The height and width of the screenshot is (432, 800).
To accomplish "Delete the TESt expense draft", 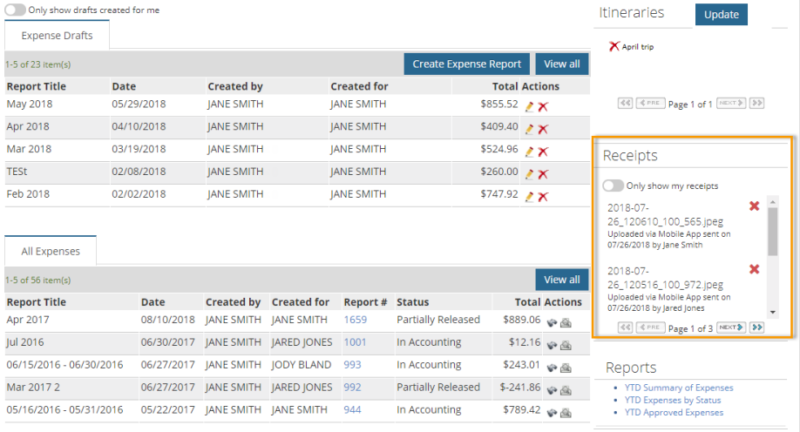I will (x=543, y=174).
